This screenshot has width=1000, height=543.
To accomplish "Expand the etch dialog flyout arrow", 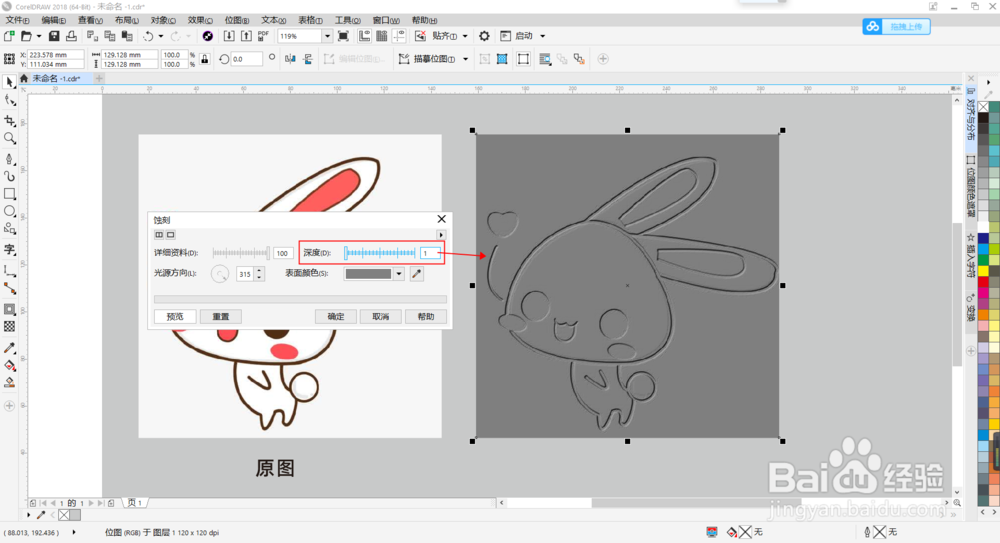I will [441, 235].
